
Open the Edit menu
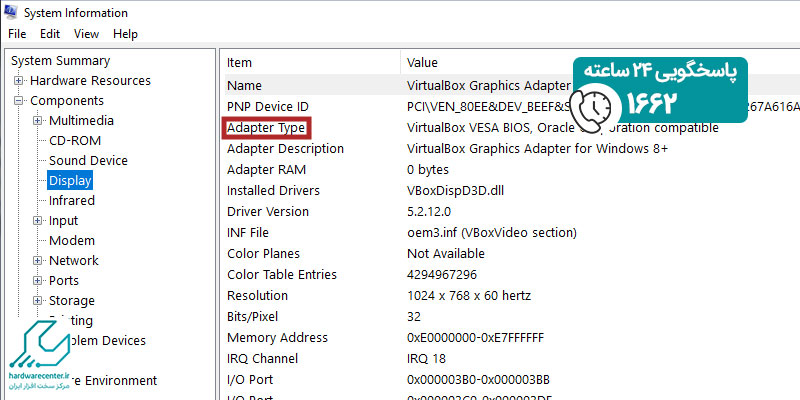click(50, 34)
